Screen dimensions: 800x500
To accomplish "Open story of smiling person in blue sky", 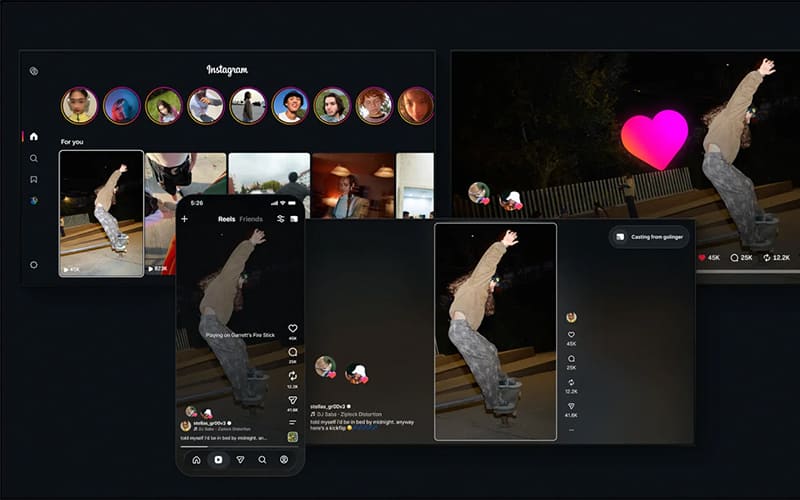I will 290,106.
